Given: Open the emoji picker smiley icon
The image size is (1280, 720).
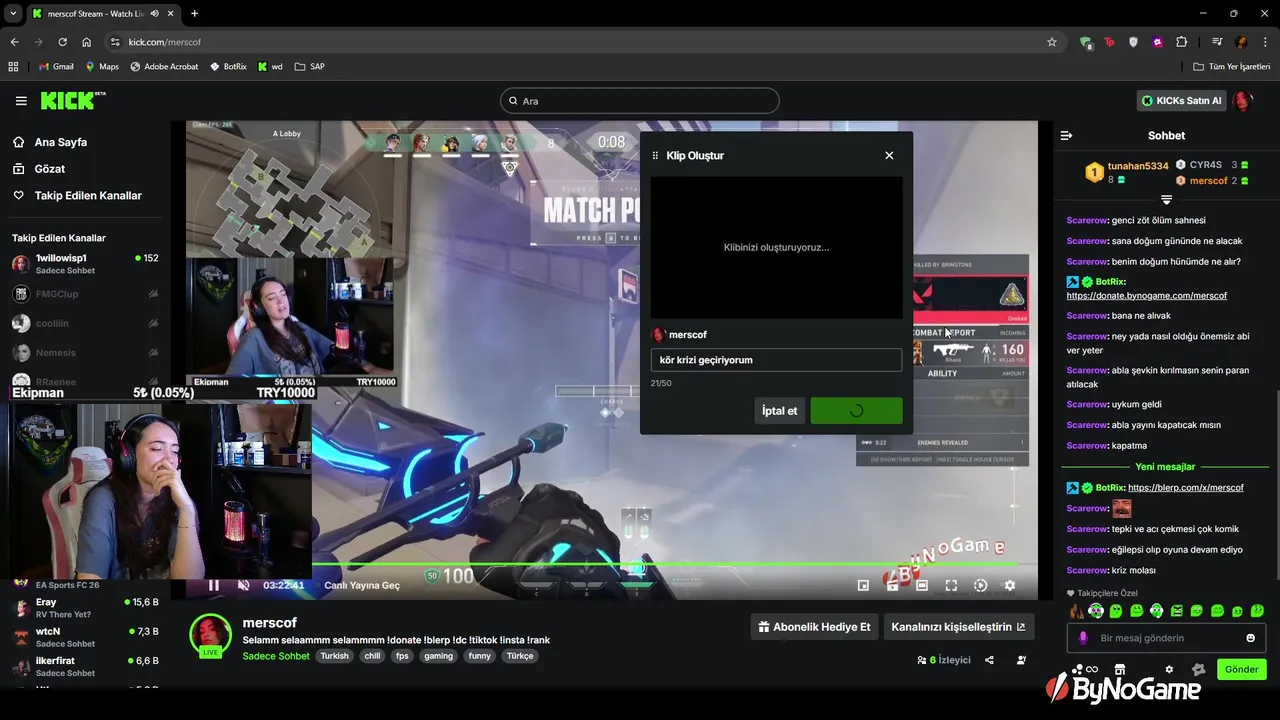Looking at the screenshot, I should [1250, 638].
